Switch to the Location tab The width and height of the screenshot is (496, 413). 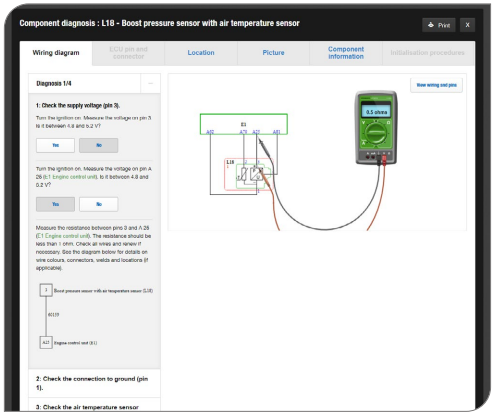(201, 53)
